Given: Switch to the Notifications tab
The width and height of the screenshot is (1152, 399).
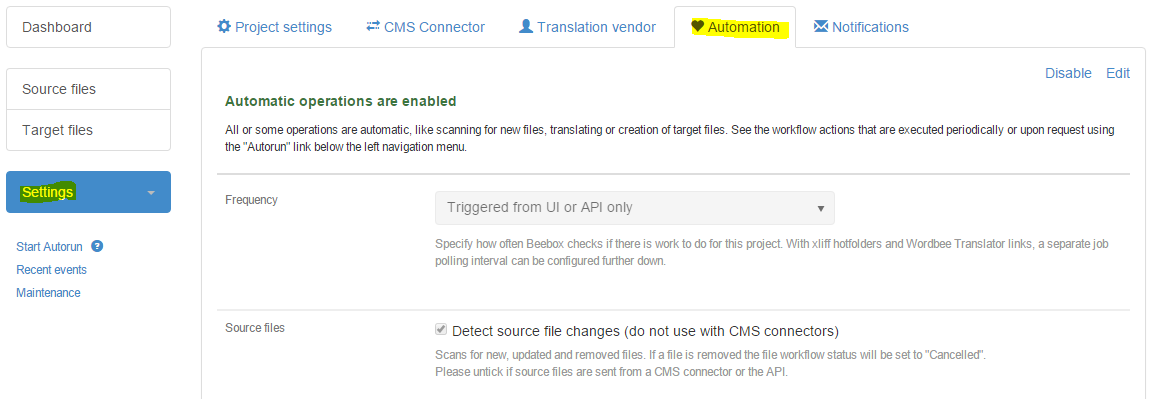Looking at the screenshot, I should (x=861, y=27).
